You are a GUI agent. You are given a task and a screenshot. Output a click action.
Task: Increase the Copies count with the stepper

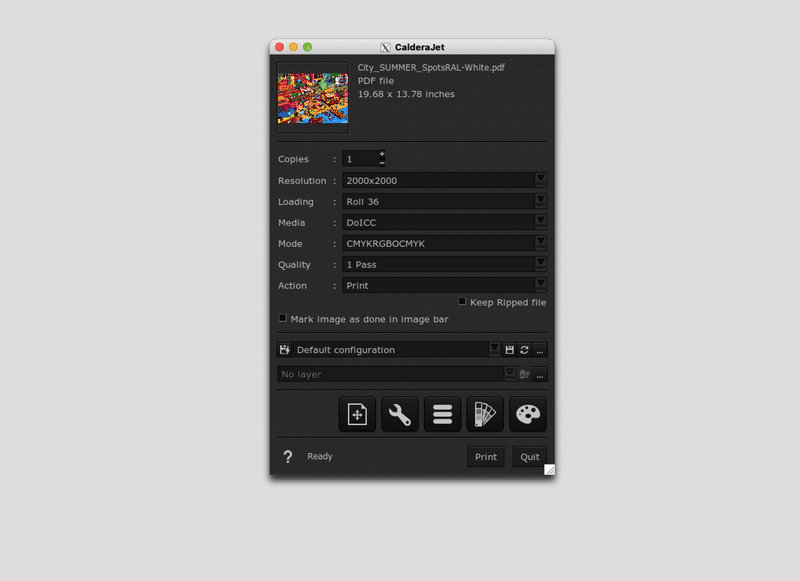pos(382,154)
